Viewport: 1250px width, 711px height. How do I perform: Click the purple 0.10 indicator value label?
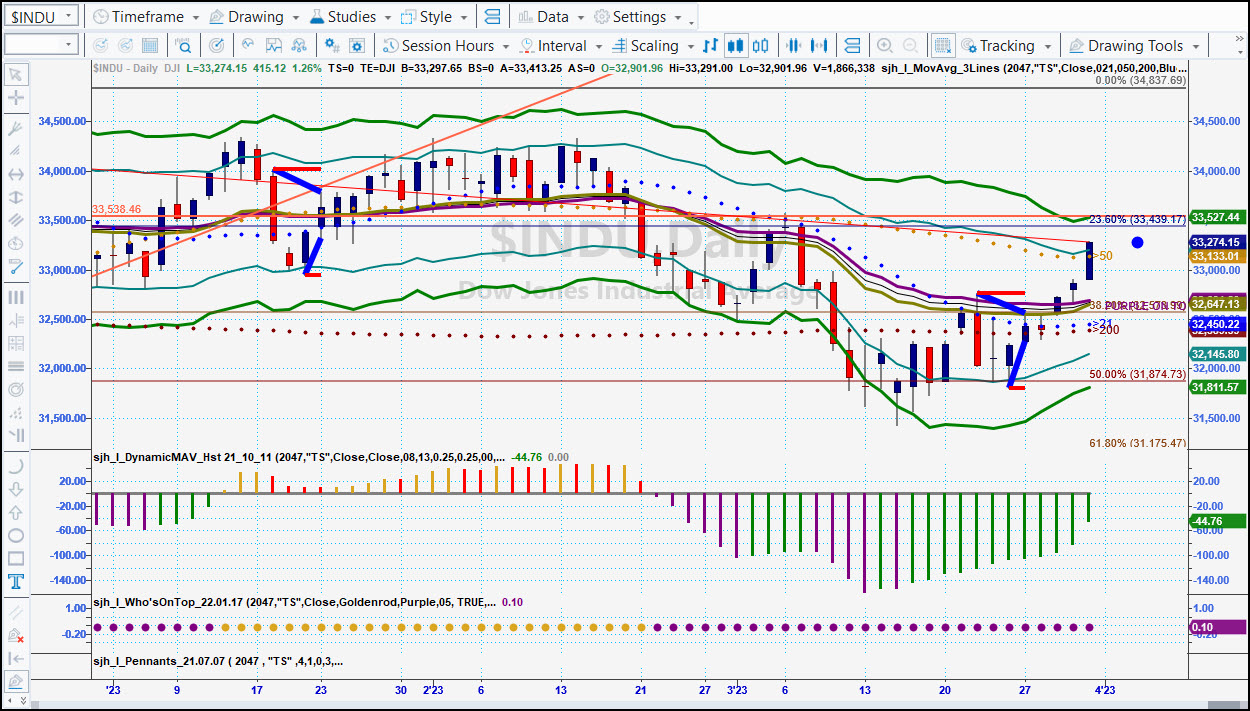pos(1218,627)
